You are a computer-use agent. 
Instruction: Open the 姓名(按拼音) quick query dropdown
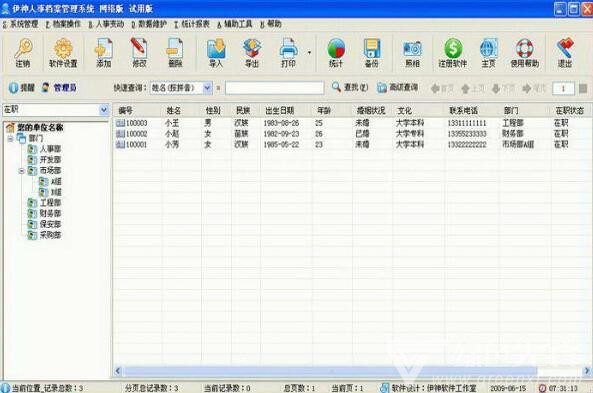pyautogui.click(x=208, y=88)
